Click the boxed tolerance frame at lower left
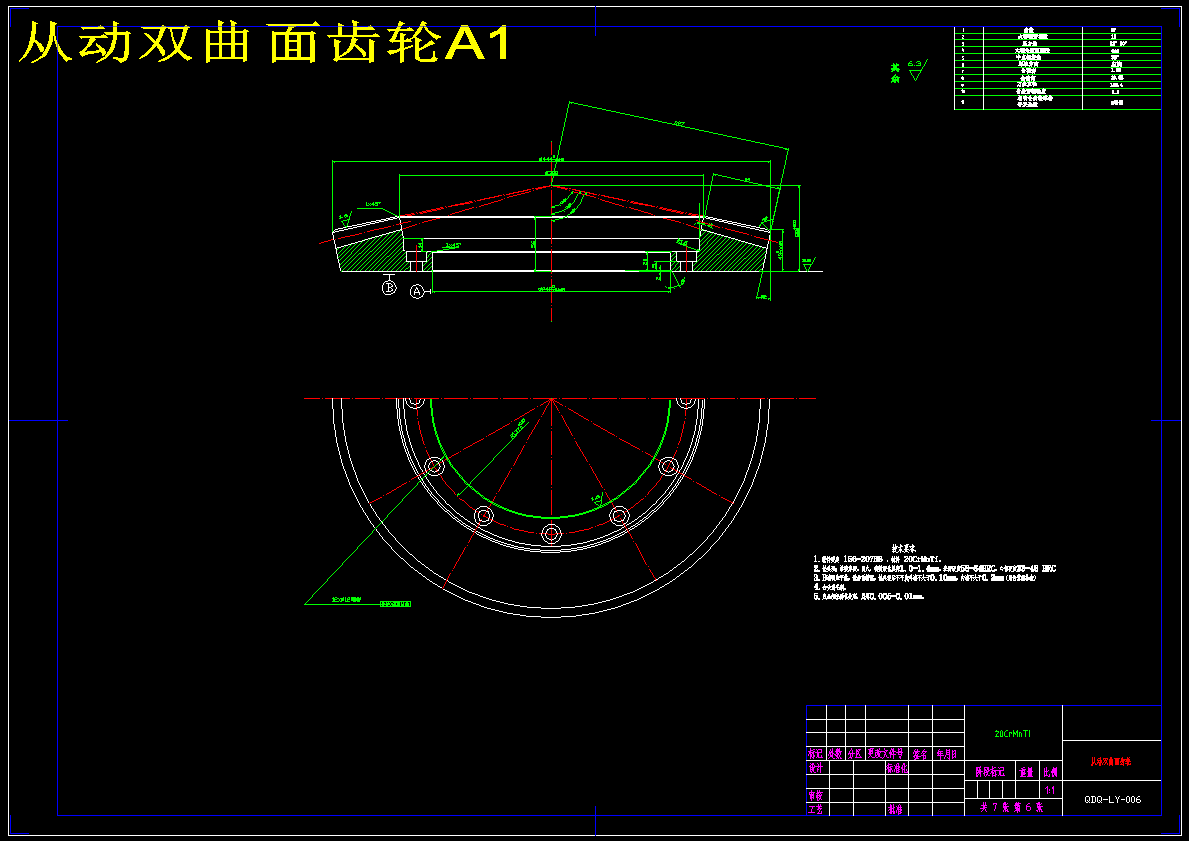This screenshot has height=841, width=1189. pos(395,604)
